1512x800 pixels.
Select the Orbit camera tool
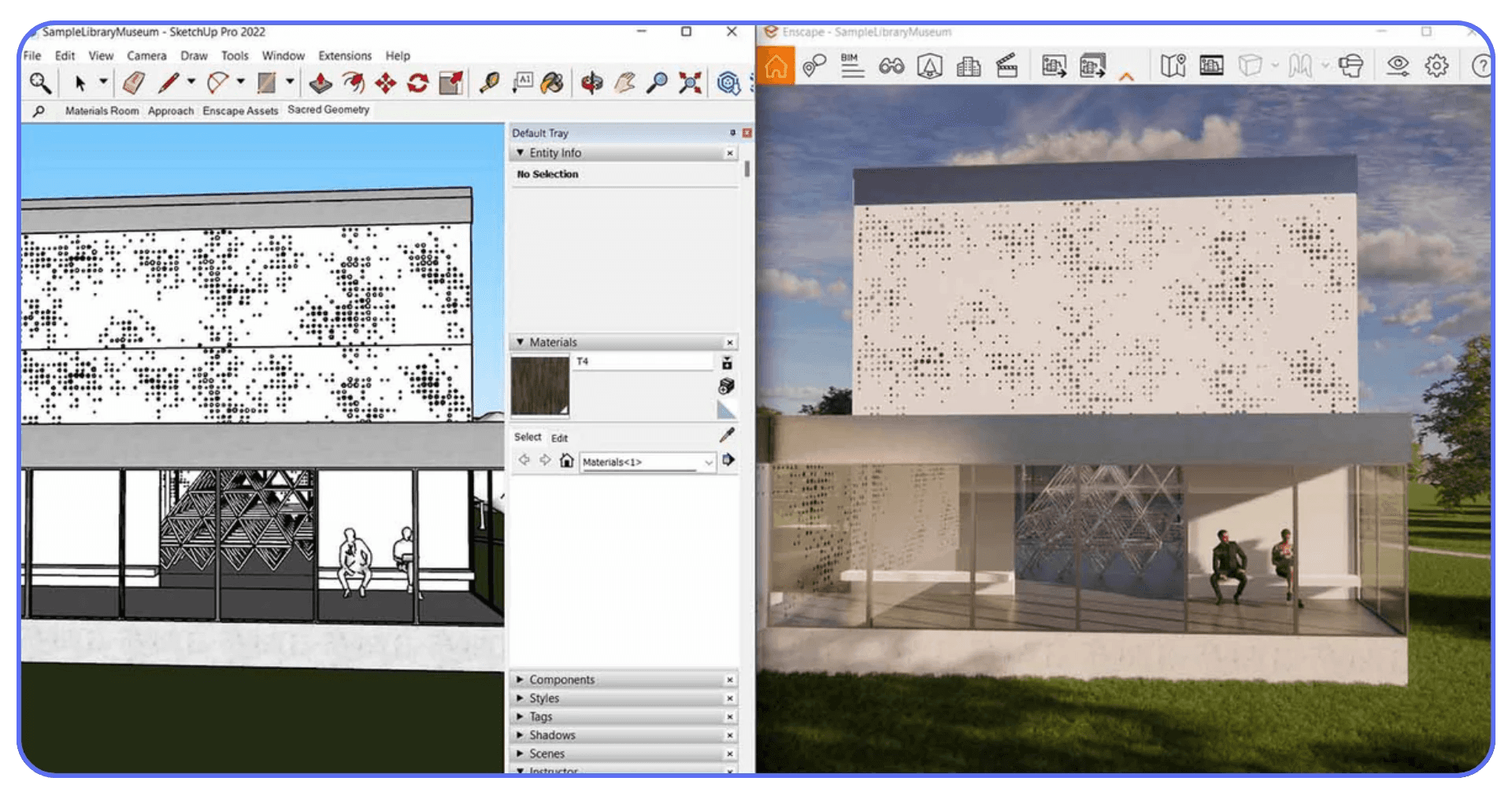coord(591,83)
